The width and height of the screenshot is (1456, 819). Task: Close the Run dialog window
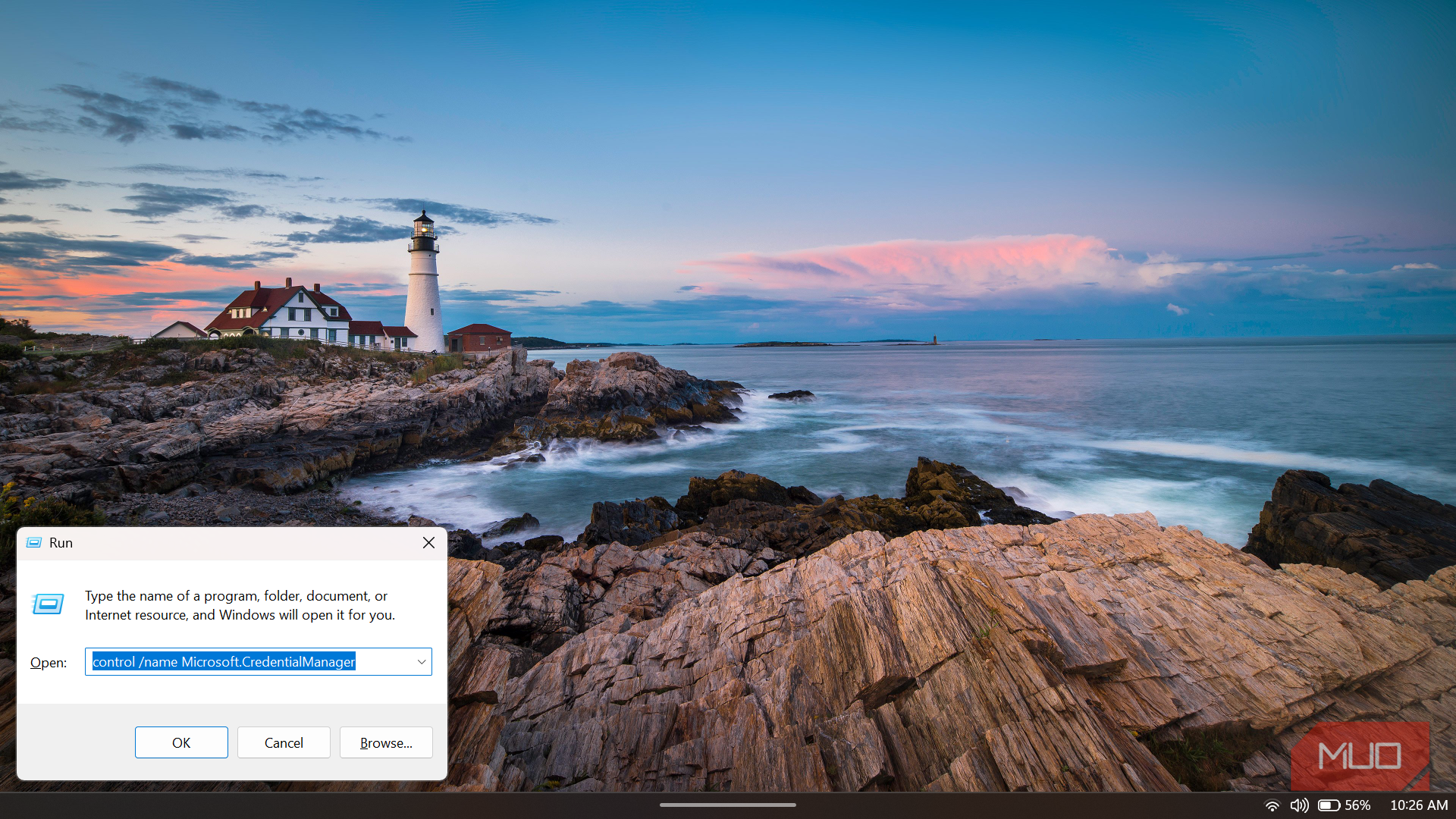pos(428,543)
